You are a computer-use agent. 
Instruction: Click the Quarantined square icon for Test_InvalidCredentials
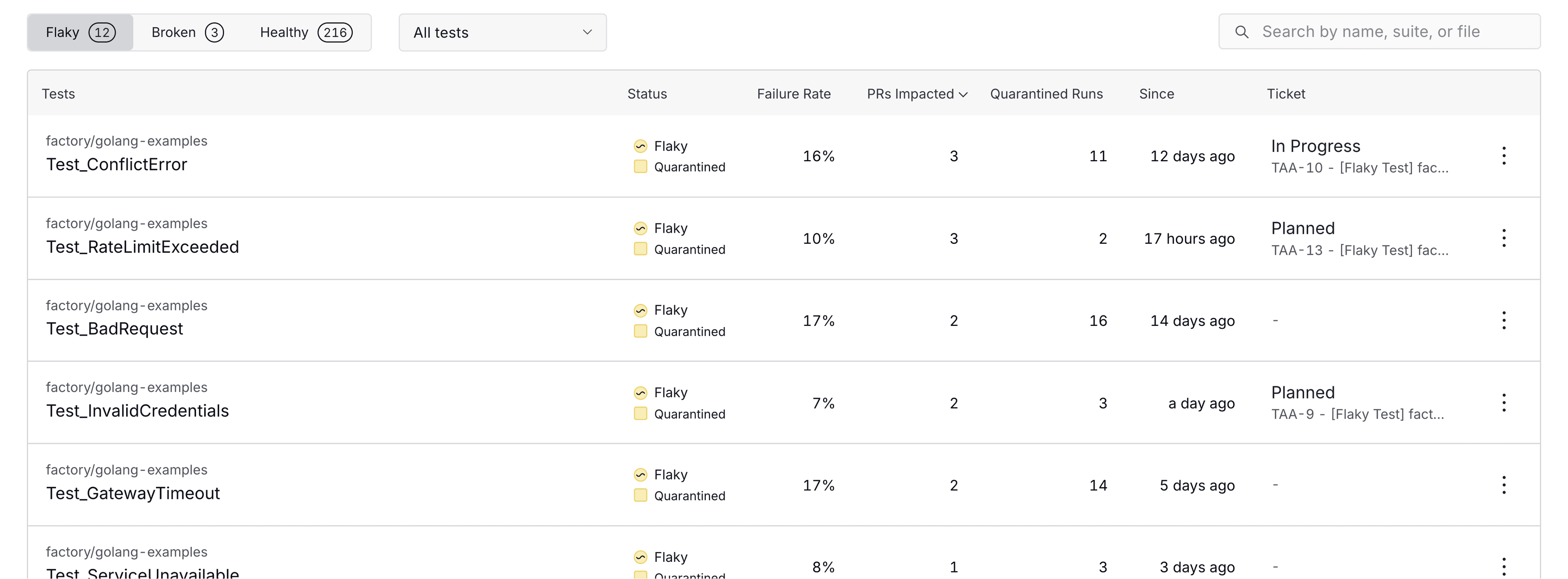640,413
